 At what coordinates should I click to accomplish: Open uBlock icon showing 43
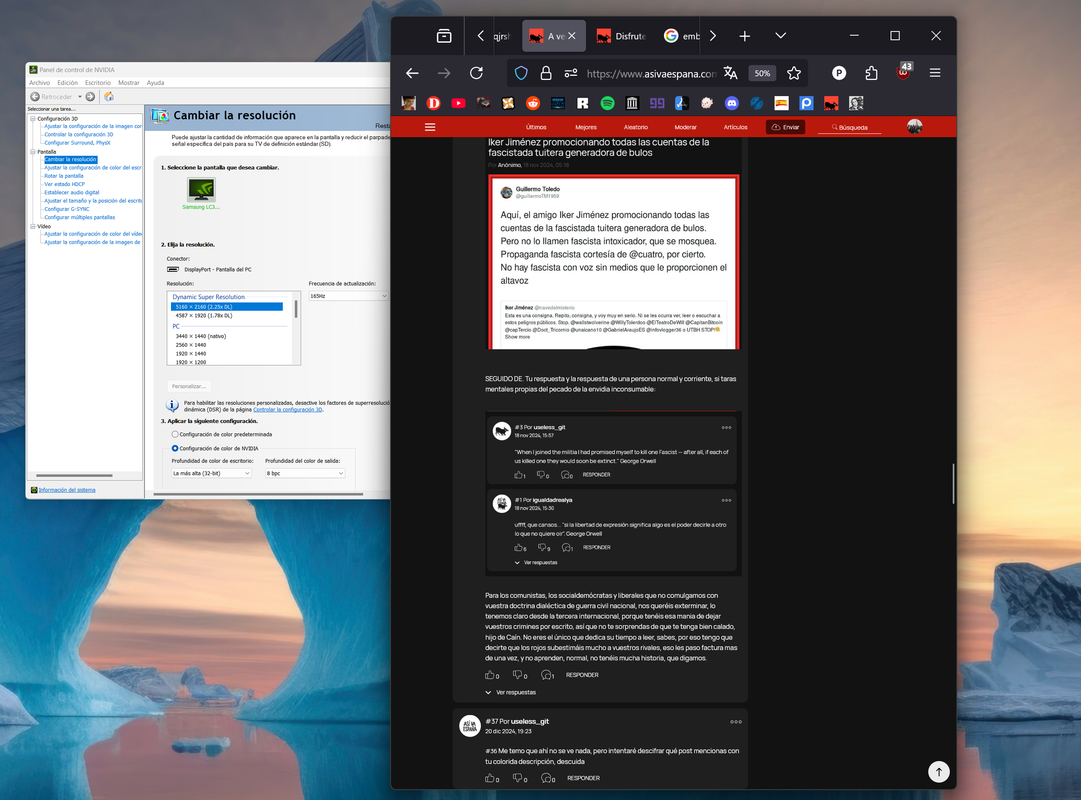[x=904, y=72]
